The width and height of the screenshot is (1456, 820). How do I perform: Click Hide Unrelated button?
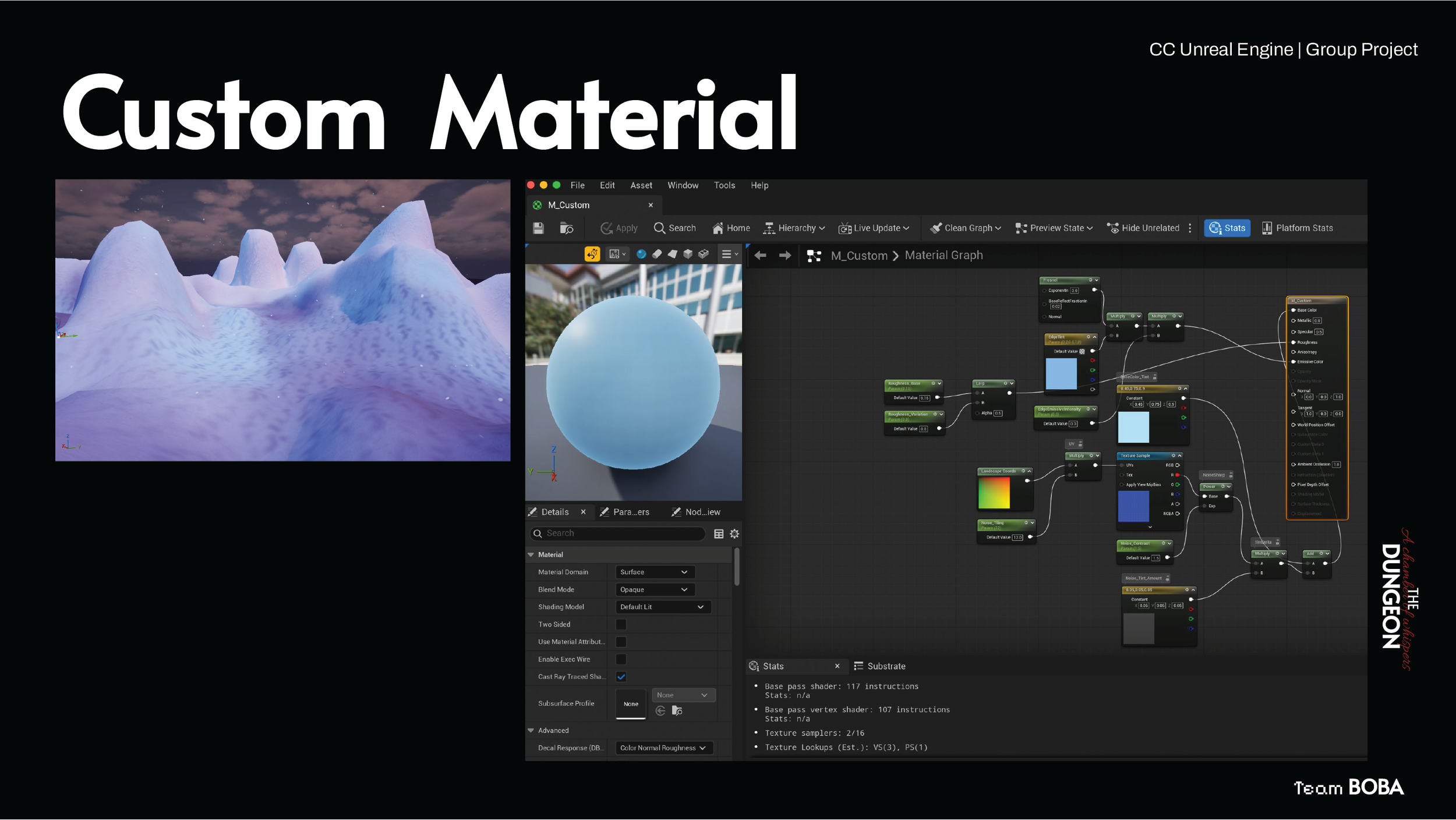tap(1143, 228)
